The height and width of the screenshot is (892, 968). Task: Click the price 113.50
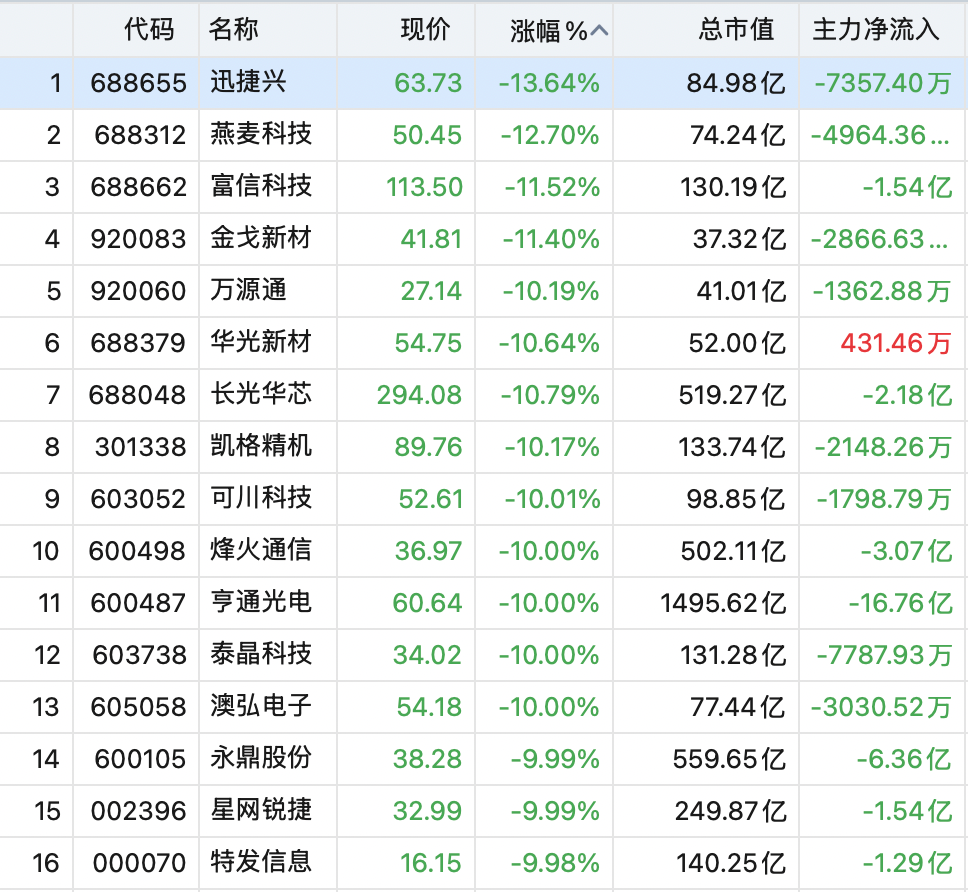pos(424,187)
